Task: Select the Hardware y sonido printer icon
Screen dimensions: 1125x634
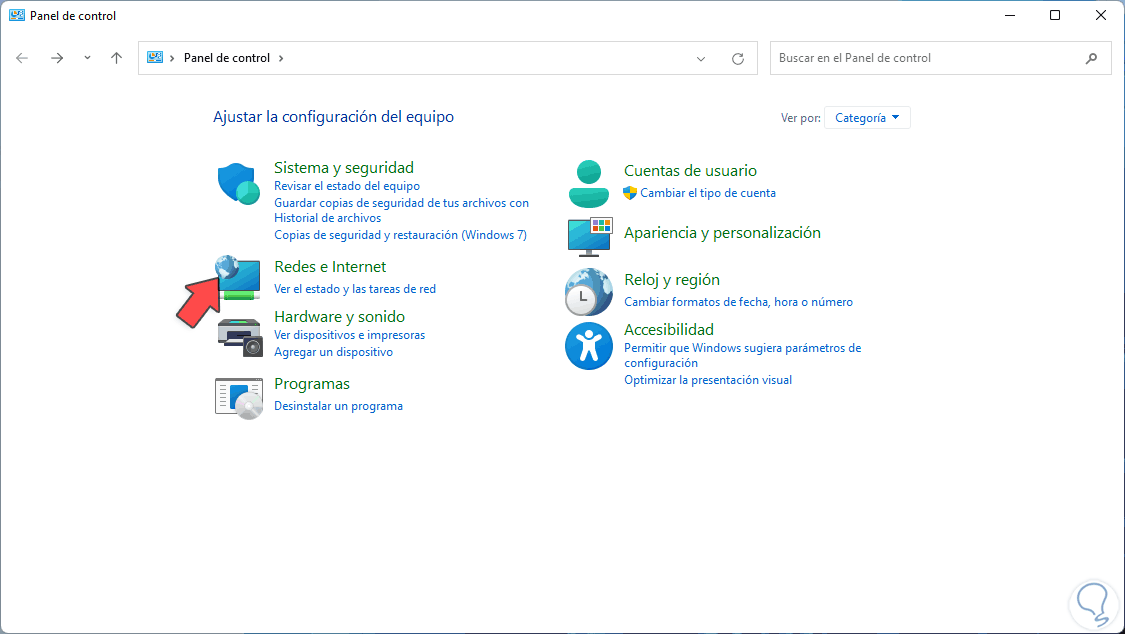Action: [238, 333]
